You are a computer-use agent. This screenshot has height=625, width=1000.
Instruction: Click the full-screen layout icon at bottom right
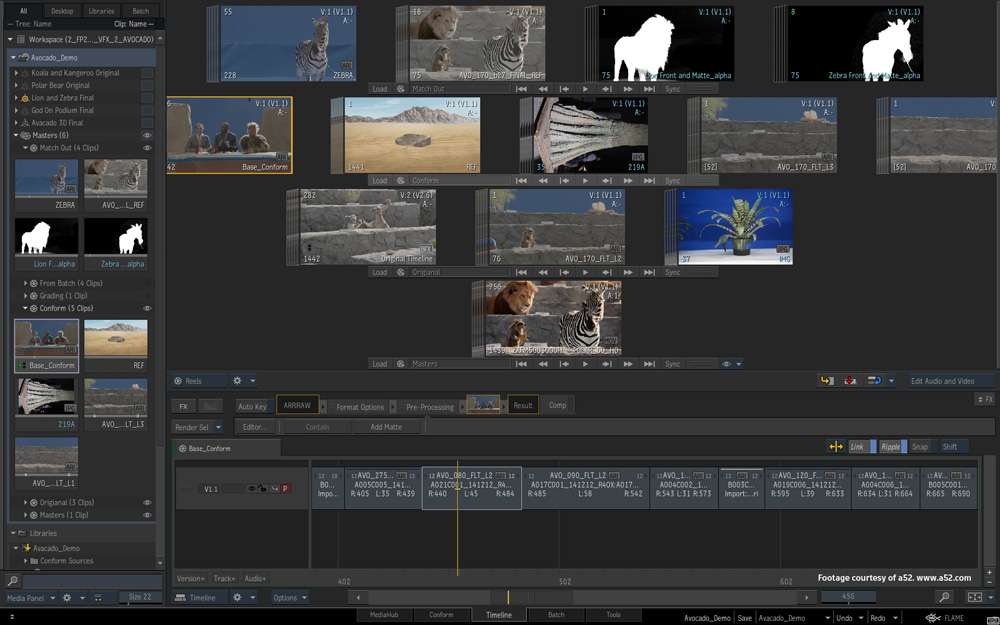[974, 597]
